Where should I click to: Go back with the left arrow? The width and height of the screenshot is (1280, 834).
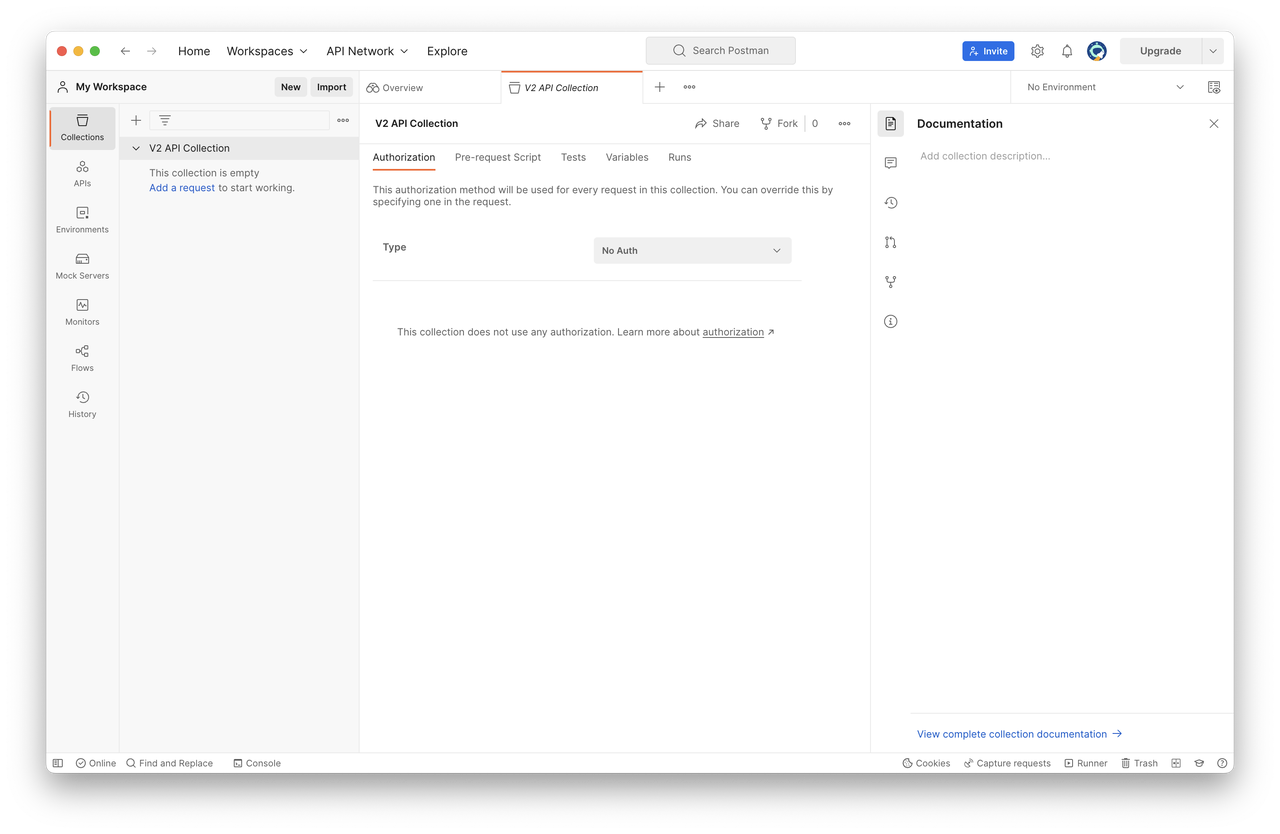click(x=125, y=51)
